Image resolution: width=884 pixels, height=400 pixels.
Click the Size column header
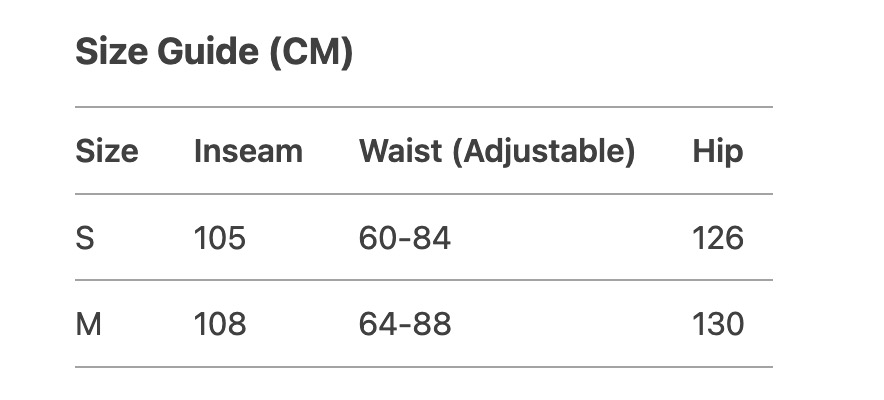tap(107, 151)
